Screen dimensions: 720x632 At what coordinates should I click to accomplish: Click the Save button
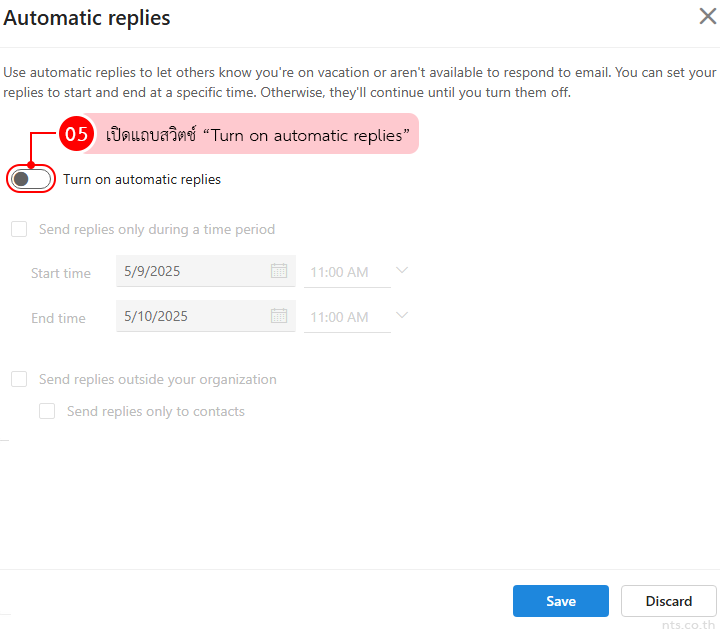pyautogui.click(x=561, y=601)
